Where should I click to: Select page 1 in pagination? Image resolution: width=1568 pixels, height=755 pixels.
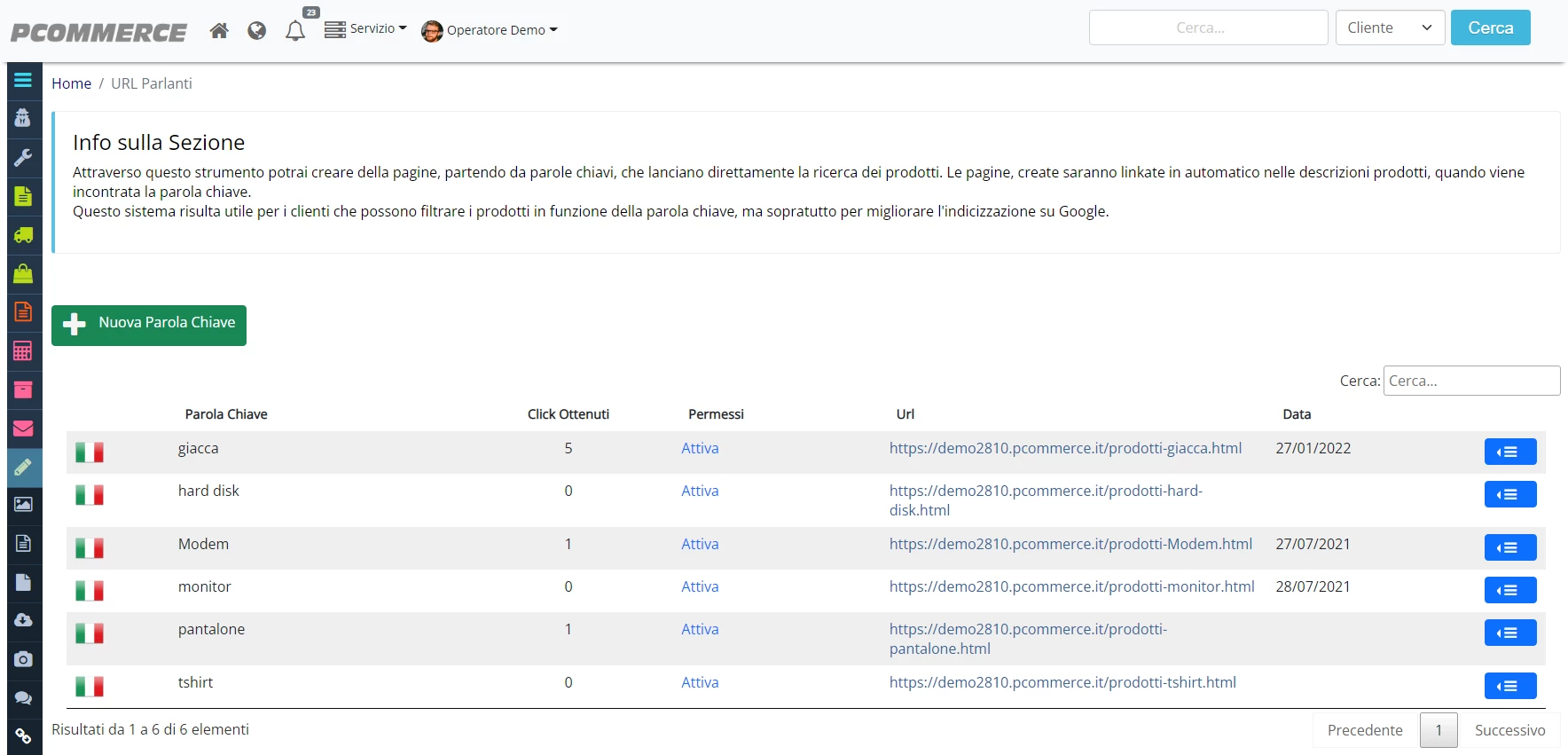tap(1439, 730)
